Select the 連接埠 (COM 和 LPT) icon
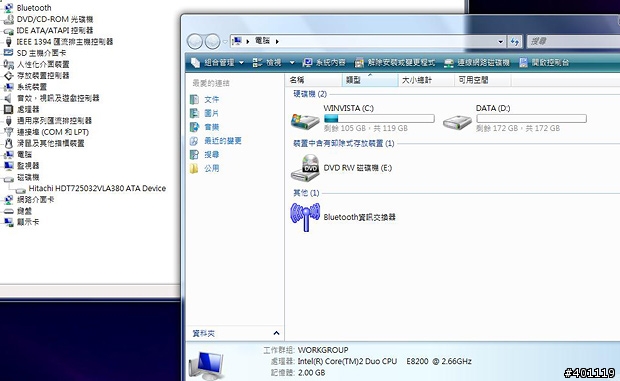Screen dimensions: 620x381 tap(8, 132)
